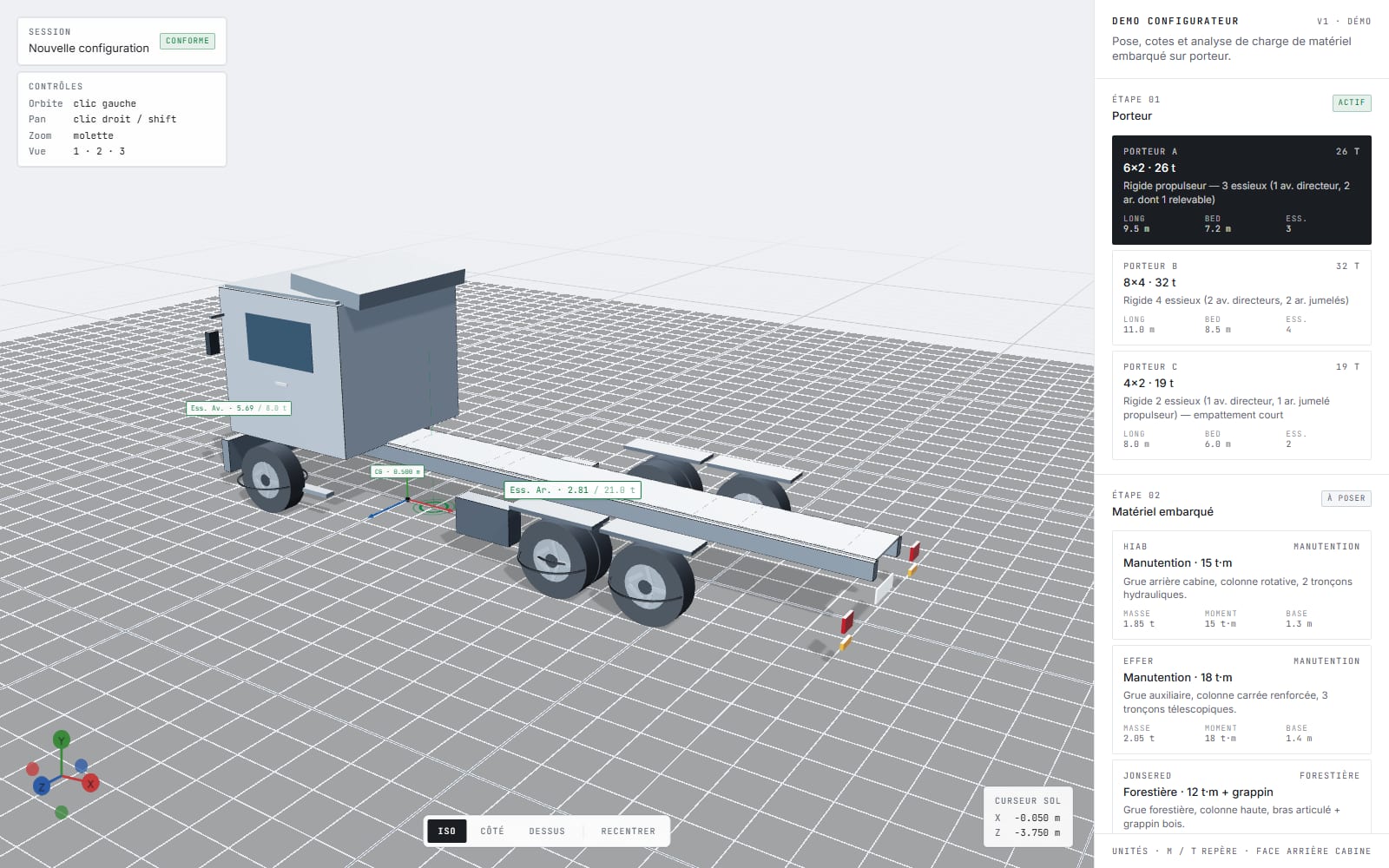Click the 'Orbite clic gauche' control hint
The height and width of the screenshot is (868, 1389).
click(82, 103)
